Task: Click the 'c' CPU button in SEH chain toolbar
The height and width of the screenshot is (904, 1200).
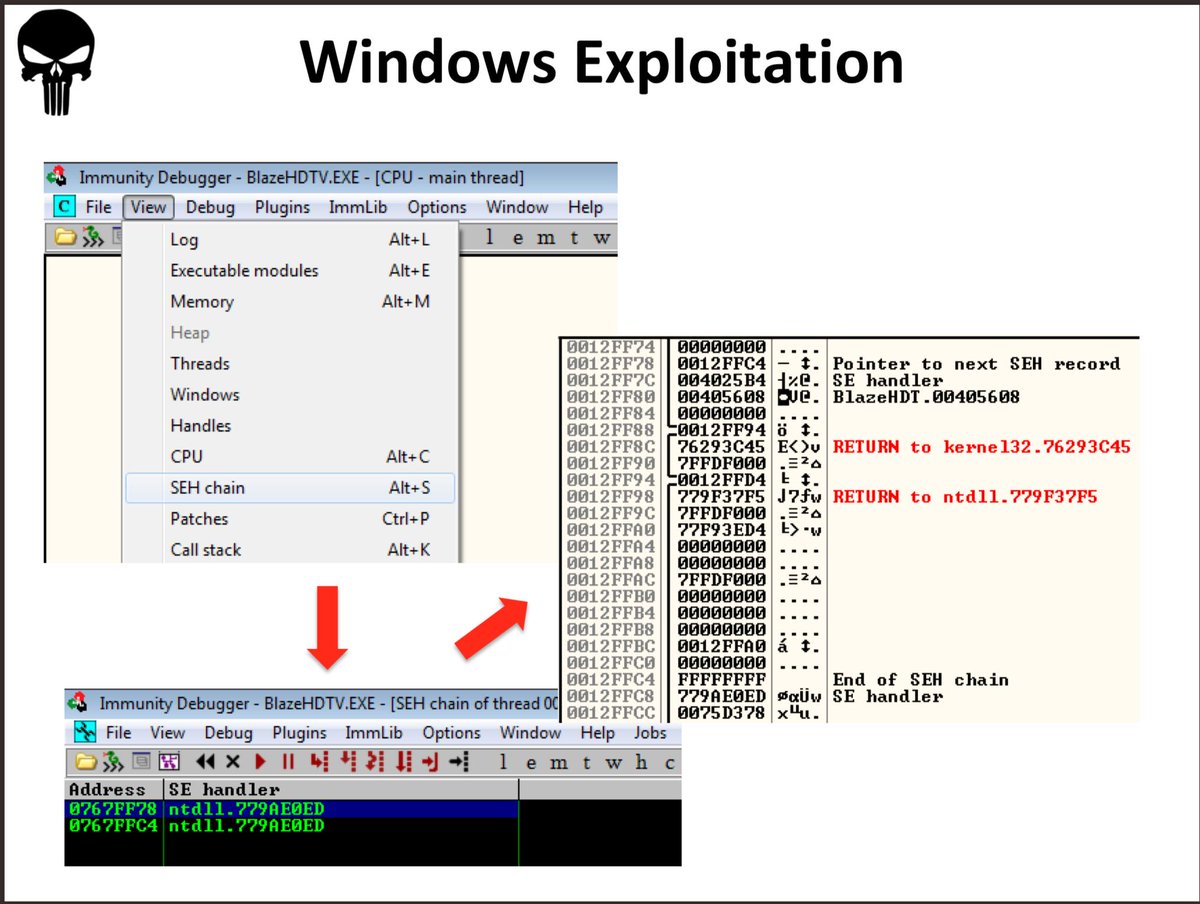Action: [670, 763]
